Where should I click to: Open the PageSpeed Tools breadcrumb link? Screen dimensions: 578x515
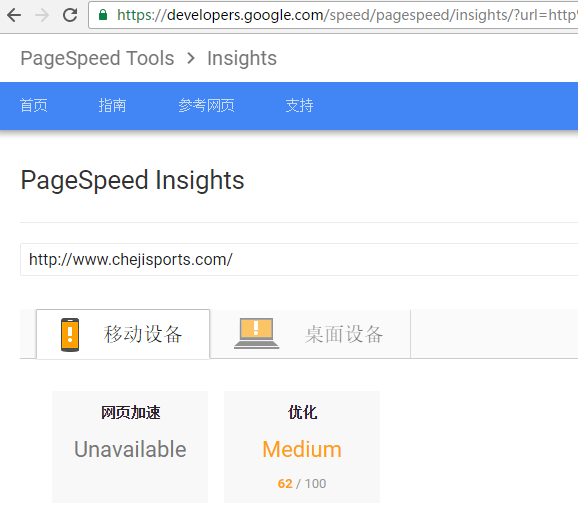[x=97, y=58]
